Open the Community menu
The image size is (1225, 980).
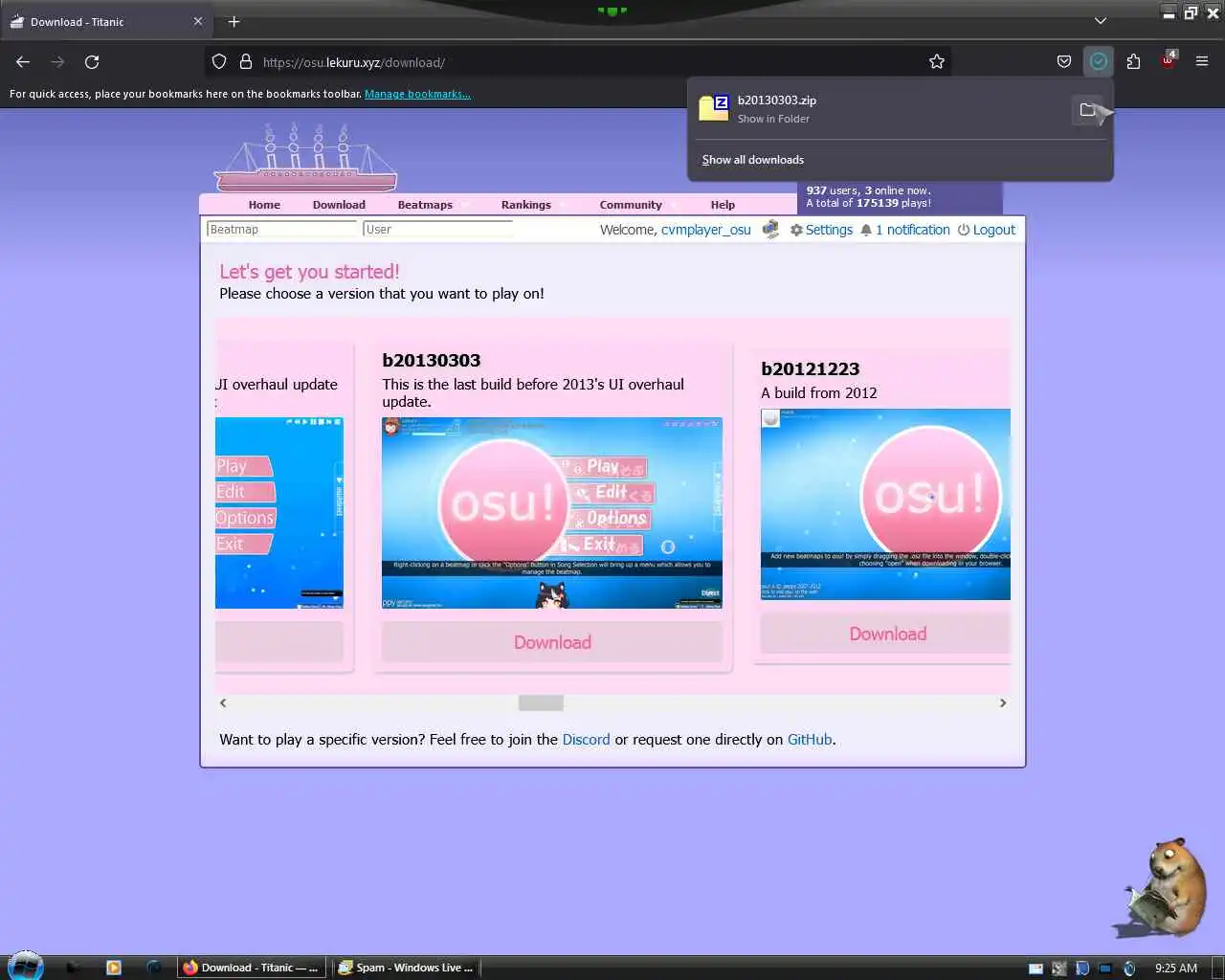click(x=631, y=205)
